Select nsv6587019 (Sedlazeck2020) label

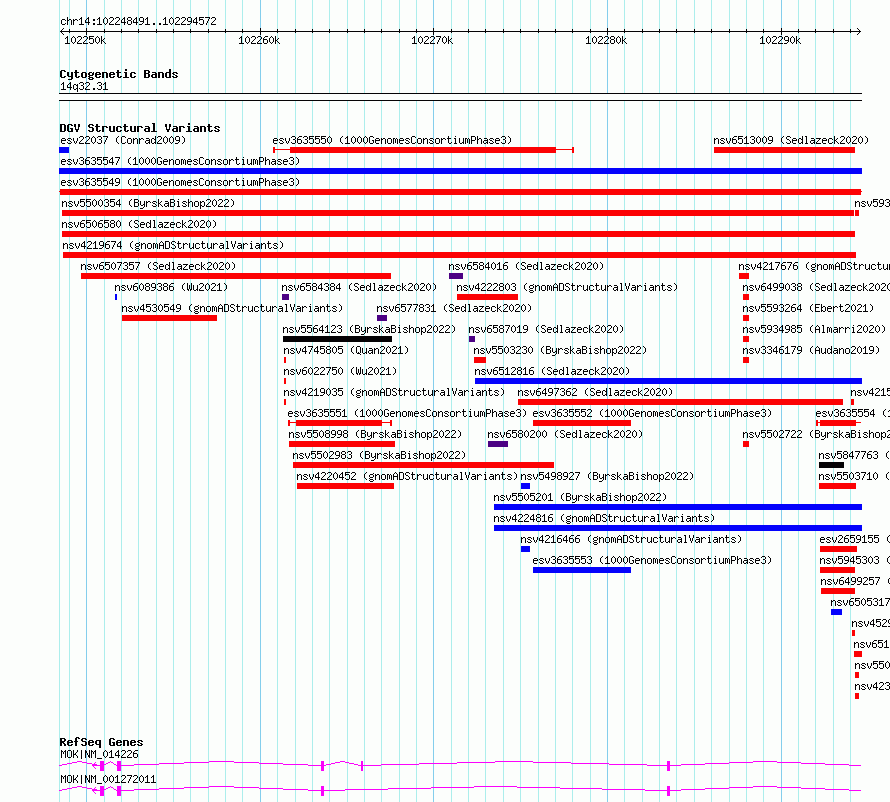coord(546,329)
